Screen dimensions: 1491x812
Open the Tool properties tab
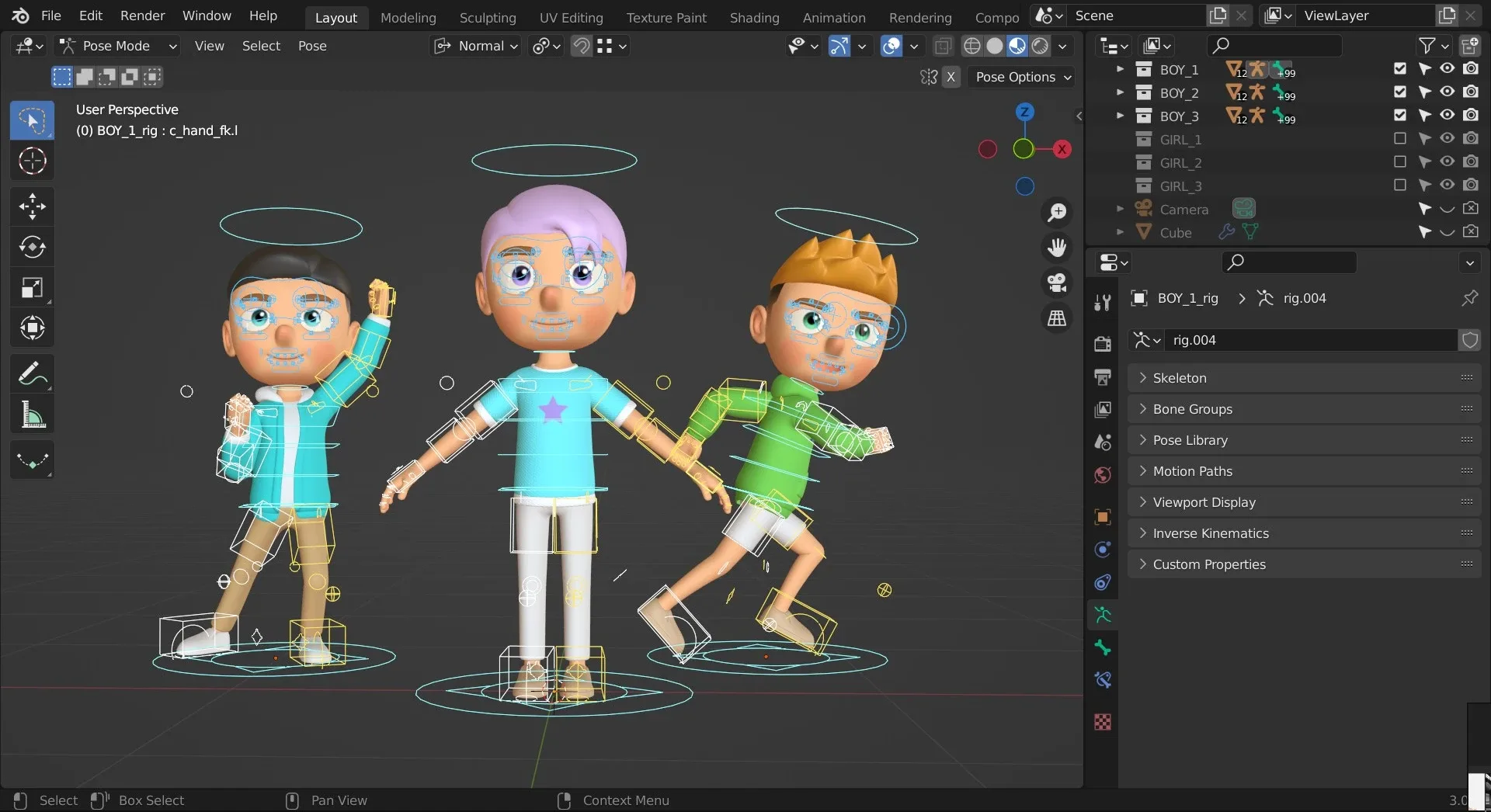pyautogui.click(x=1102, y=303)
